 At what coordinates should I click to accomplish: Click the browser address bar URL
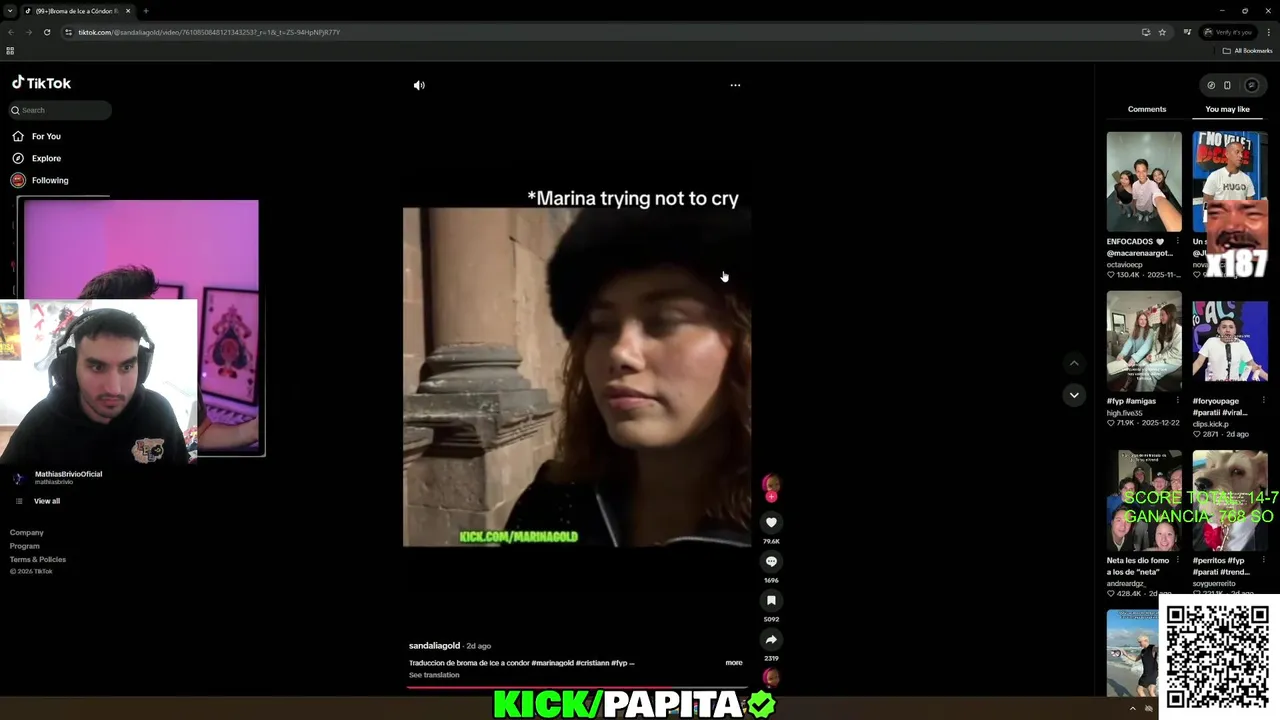point(210,32)
